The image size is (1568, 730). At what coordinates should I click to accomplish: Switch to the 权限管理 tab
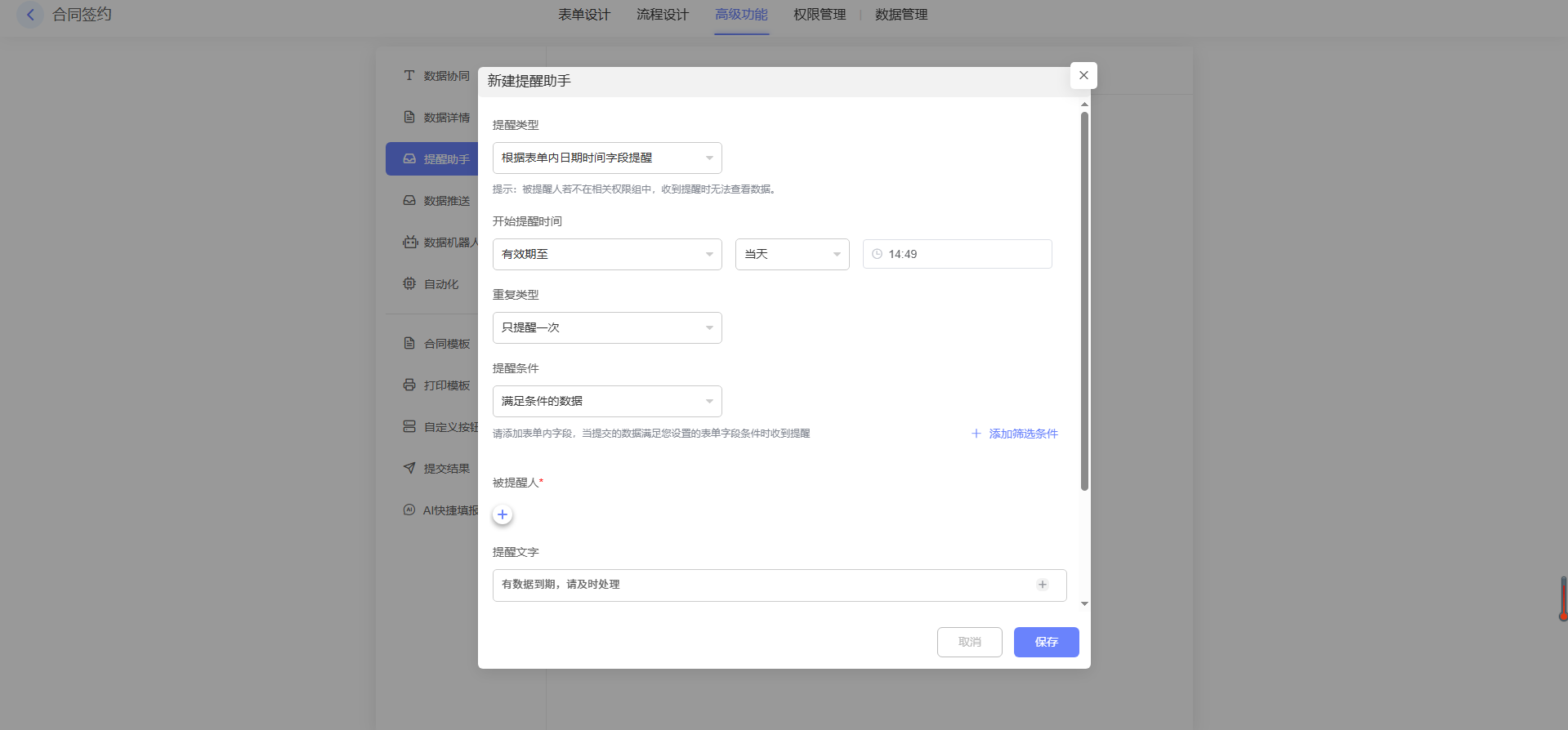[x=819, y=15]
